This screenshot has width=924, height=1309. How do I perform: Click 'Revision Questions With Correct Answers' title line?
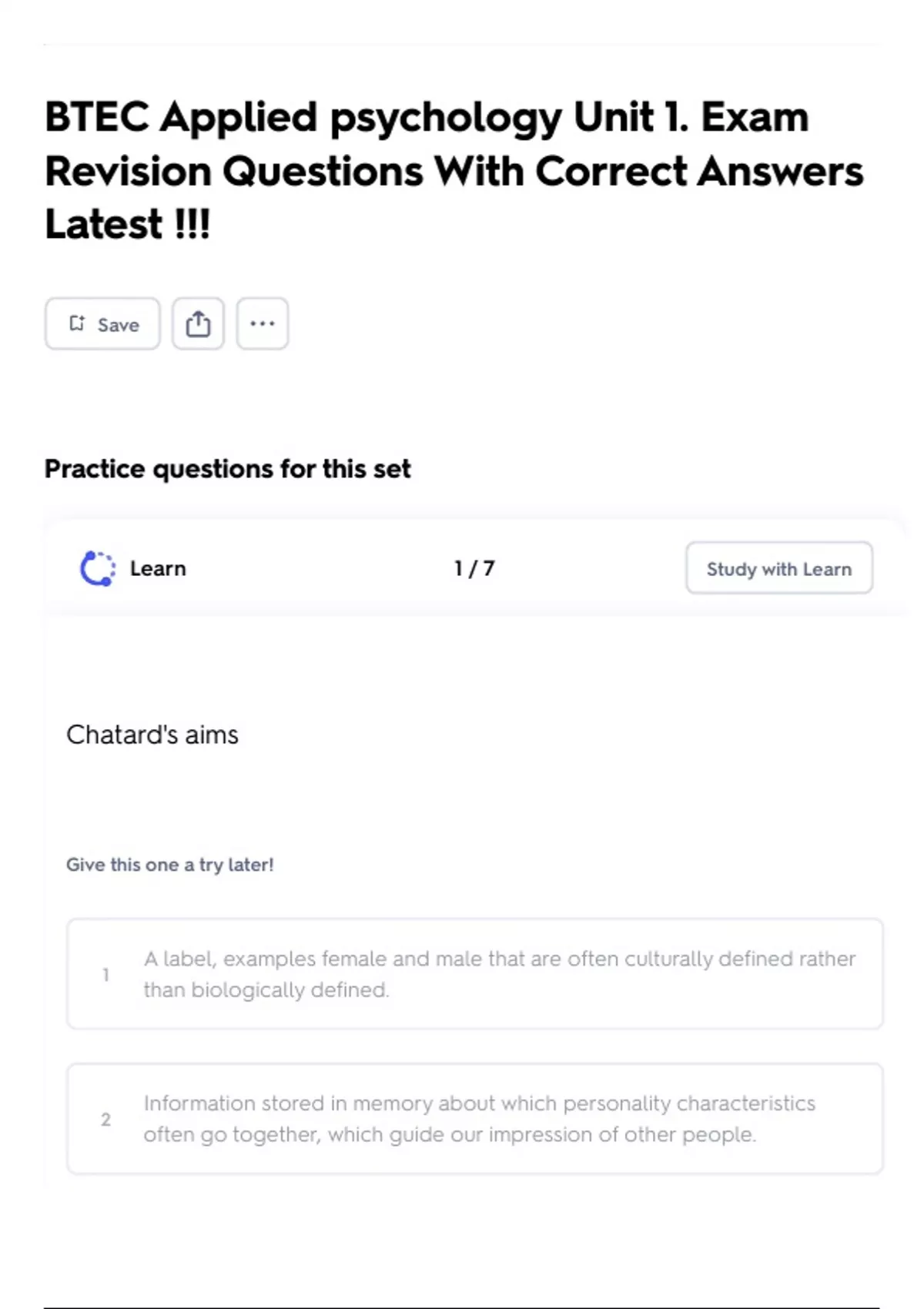tap(454, 171)
